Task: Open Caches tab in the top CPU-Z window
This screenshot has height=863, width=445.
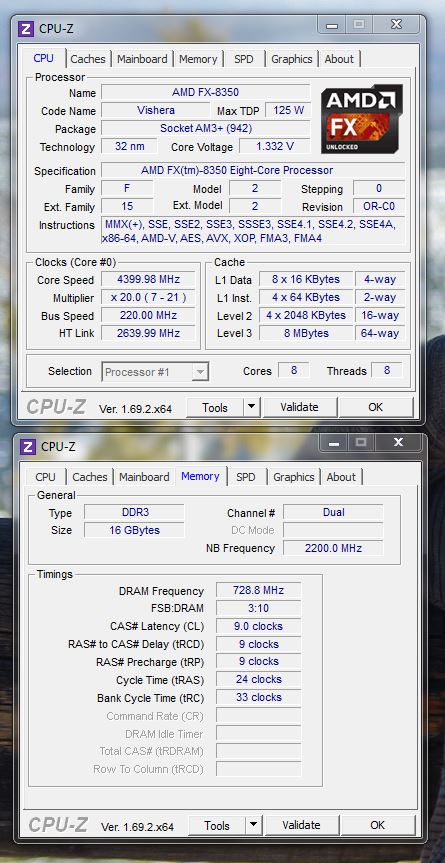Action: coord(88,59)
